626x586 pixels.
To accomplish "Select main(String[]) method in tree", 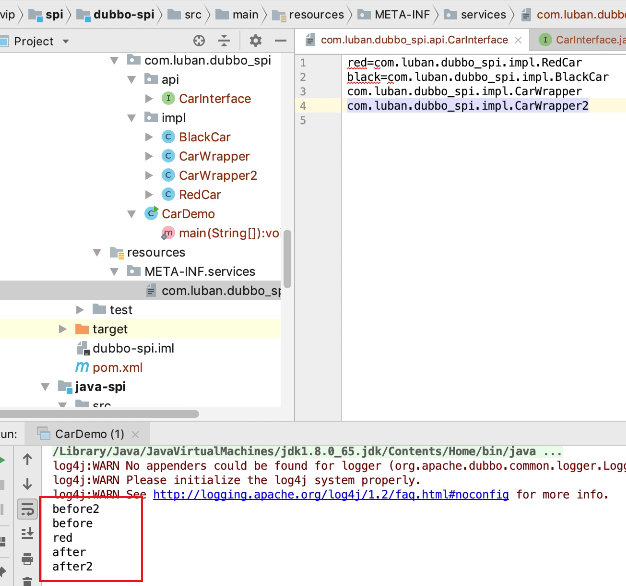I will (229, 233).
